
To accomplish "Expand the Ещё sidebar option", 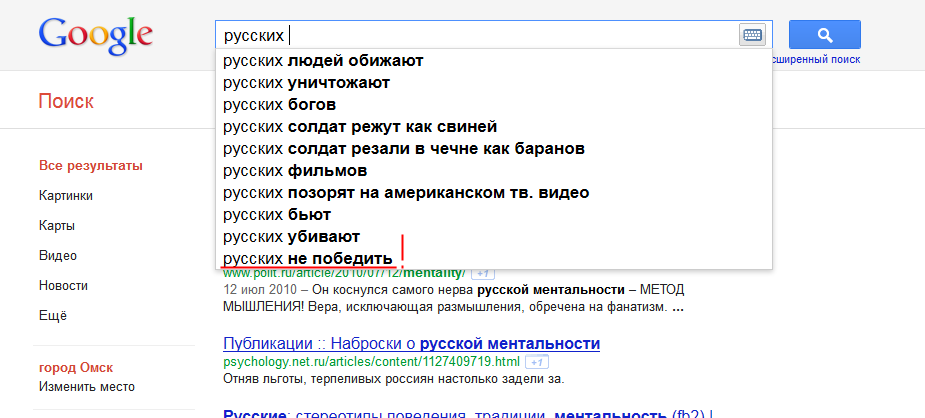I will [53, 315].
